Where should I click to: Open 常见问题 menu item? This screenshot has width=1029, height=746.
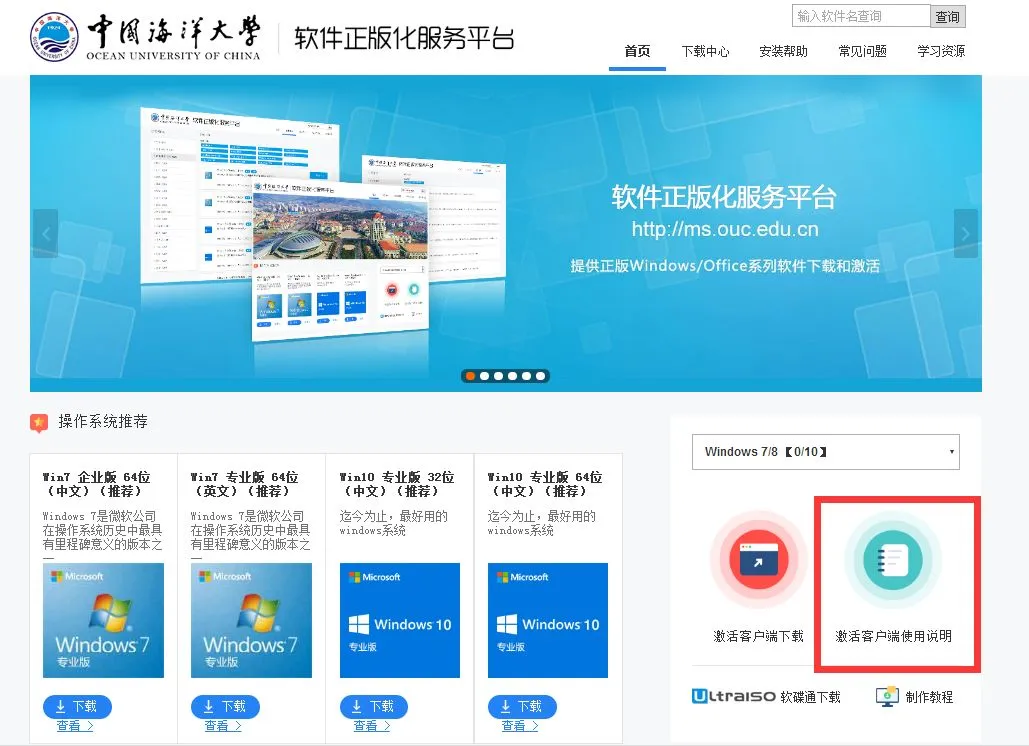(x=862, y=51)
